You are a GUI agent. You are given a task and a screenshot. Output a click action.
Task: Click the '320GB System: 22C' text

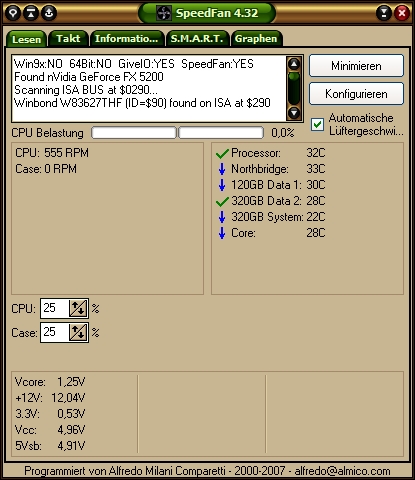[278, 217]
